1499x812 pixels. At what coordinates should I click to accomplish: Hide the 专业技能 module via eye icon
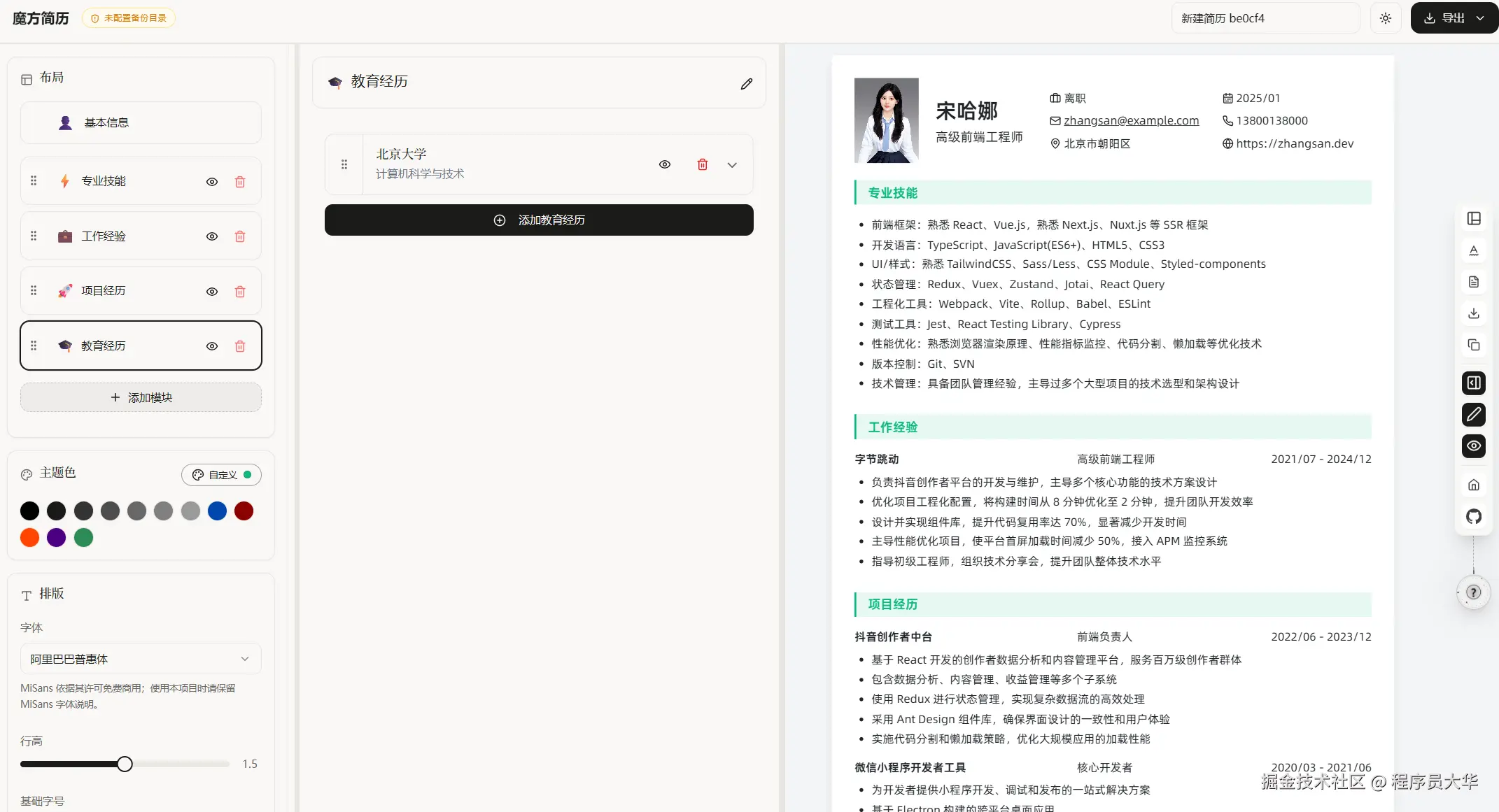212,182
